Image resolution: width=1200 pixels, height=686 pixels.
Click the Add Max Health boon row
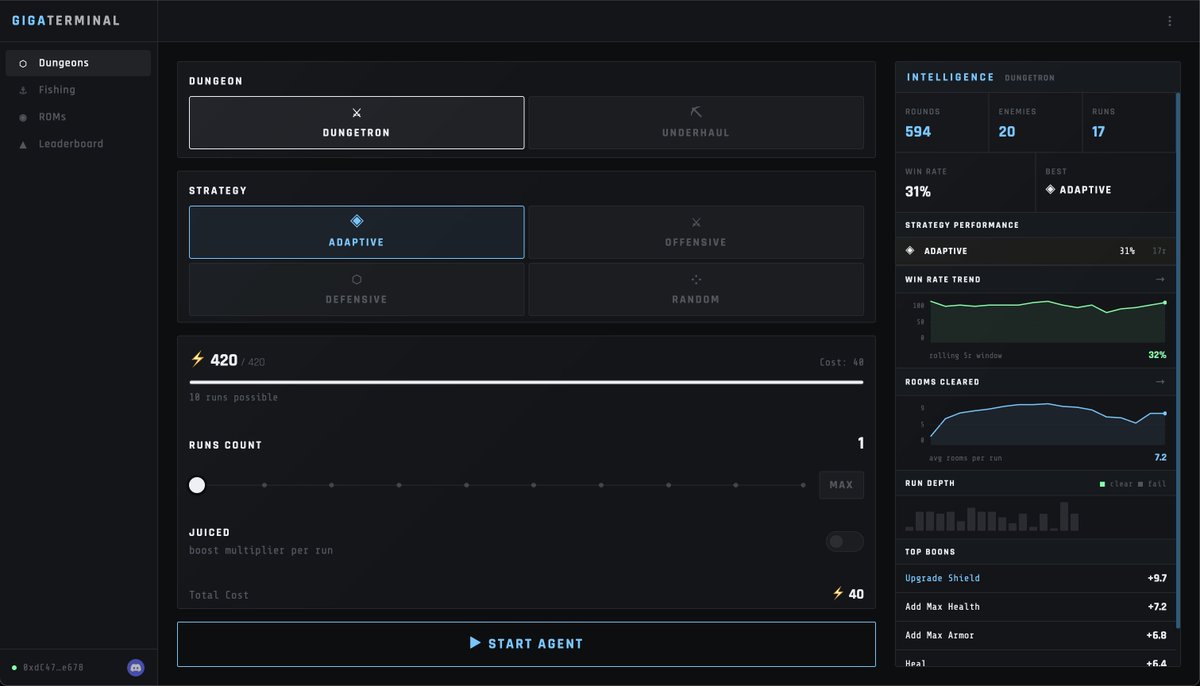click(x=1036, y=606)
